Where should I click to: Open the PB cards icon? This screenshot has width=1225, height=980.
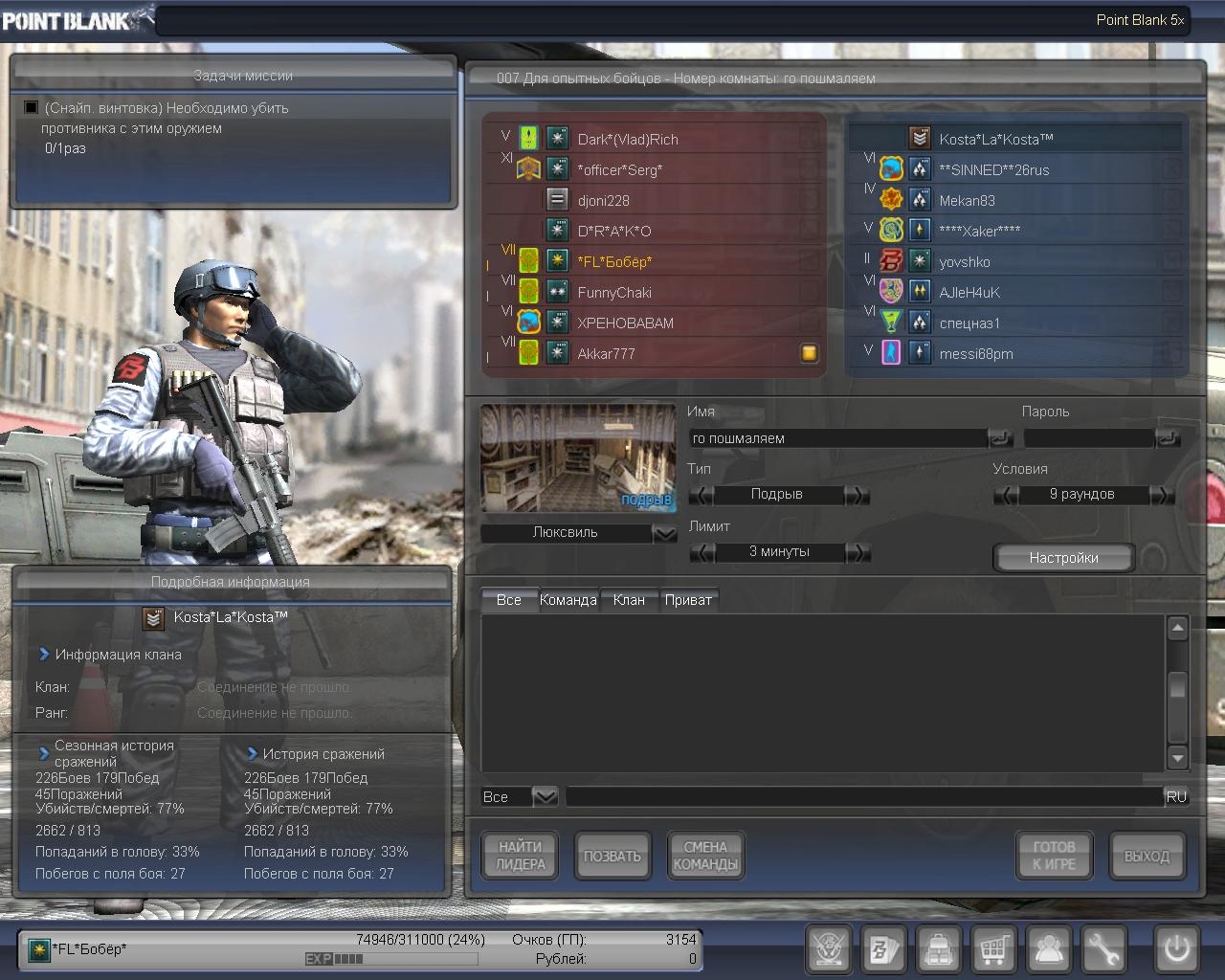coord(882,949)
